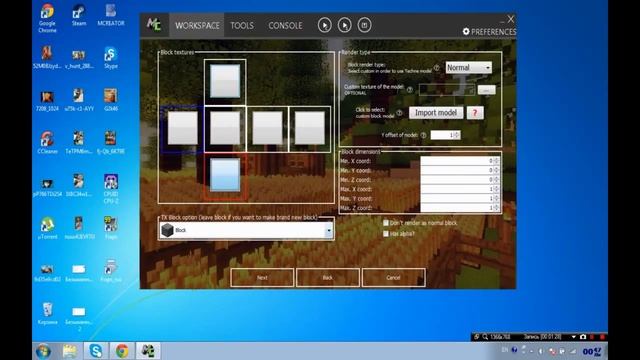Viewport: 640px width, 360px height.
Task: Enable the Has alpha? checkbox
Action: tap(386, 233)
